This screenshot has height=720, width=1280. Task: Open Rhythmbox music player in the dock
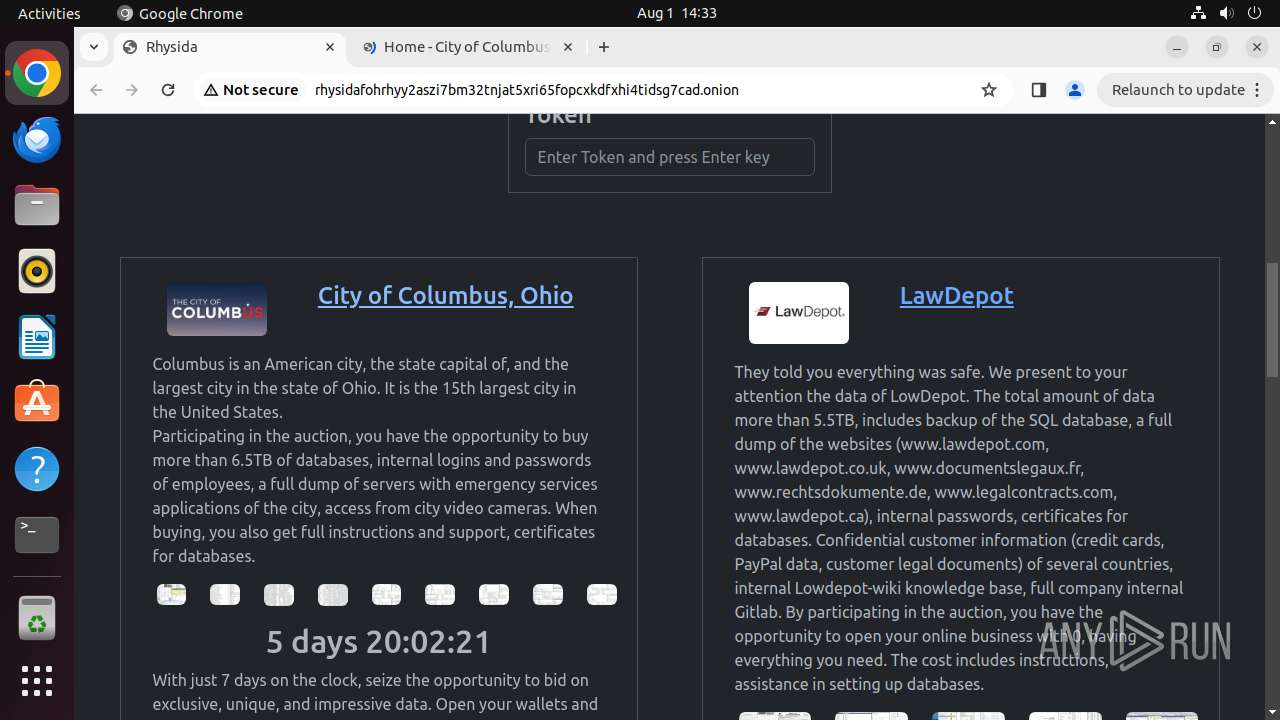click(37, 272)
